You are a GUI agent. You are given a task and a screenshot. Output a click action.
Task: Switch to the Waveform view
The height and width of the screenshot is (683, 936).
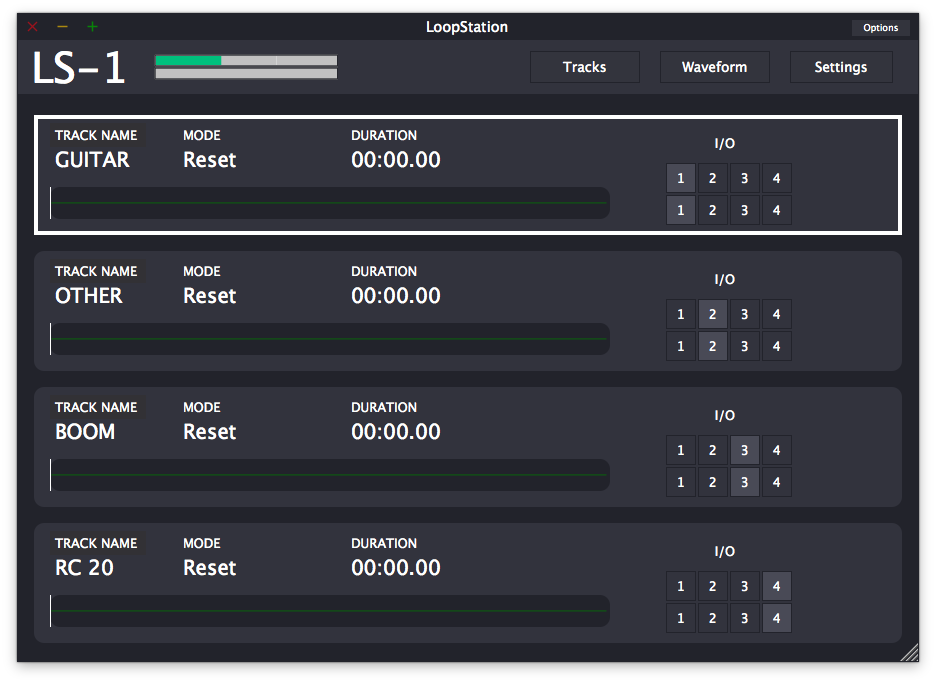[x=714, y=67]
